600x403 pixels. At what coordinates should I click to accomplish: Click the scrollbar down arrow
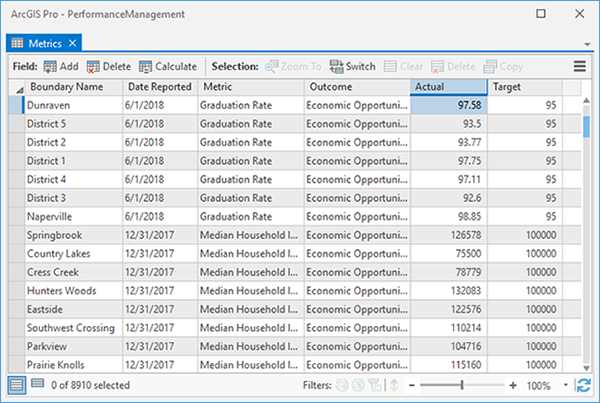[x=586, y=368]
